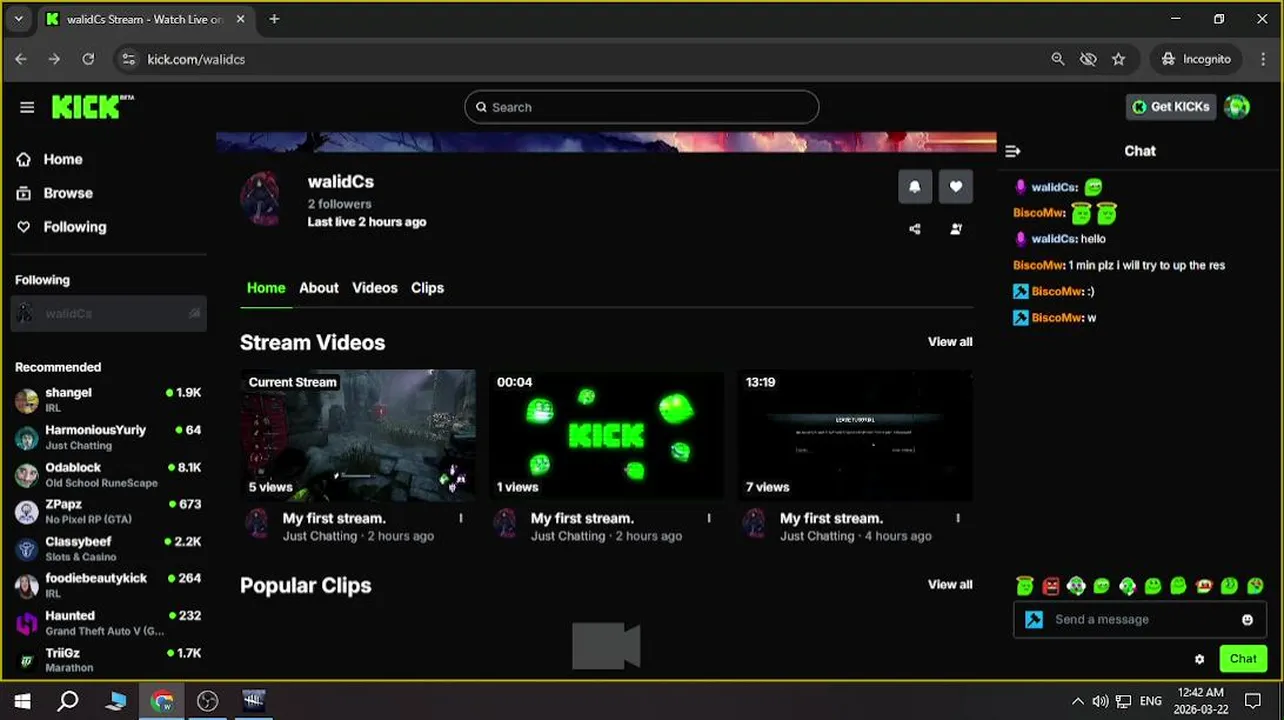View all Stream Videos
Screen dimensions: 1284x720
click(x=950, y=342)
